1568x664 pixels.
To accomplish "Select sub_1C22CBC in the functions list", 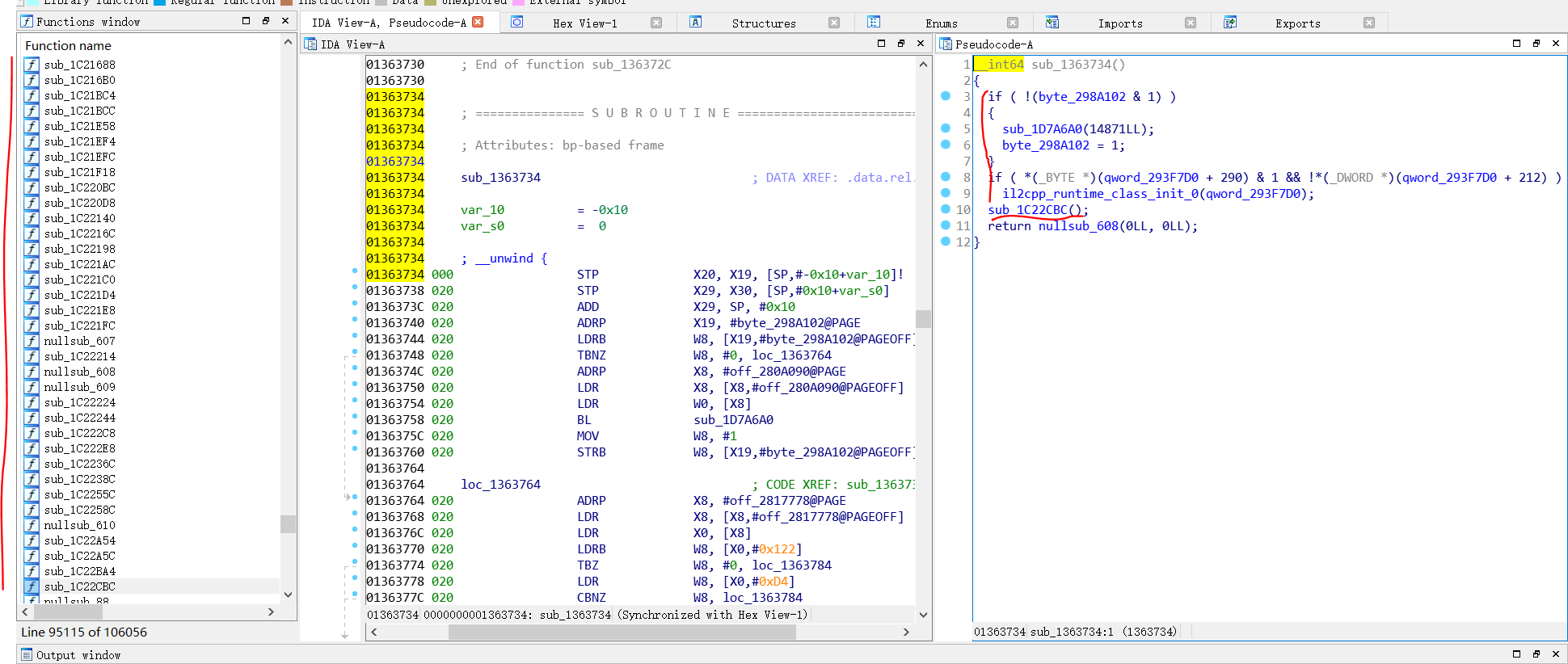I will point(79,586).
